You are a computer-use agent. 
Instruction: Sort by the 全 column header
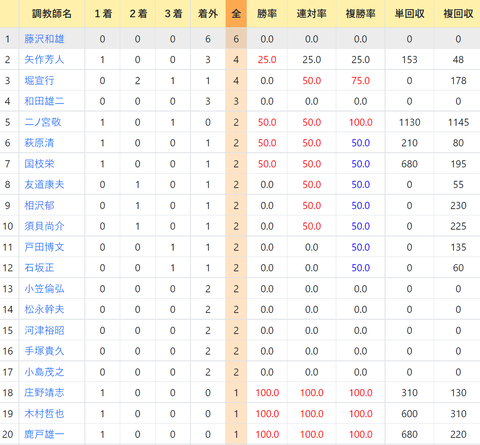coord(236,14)
